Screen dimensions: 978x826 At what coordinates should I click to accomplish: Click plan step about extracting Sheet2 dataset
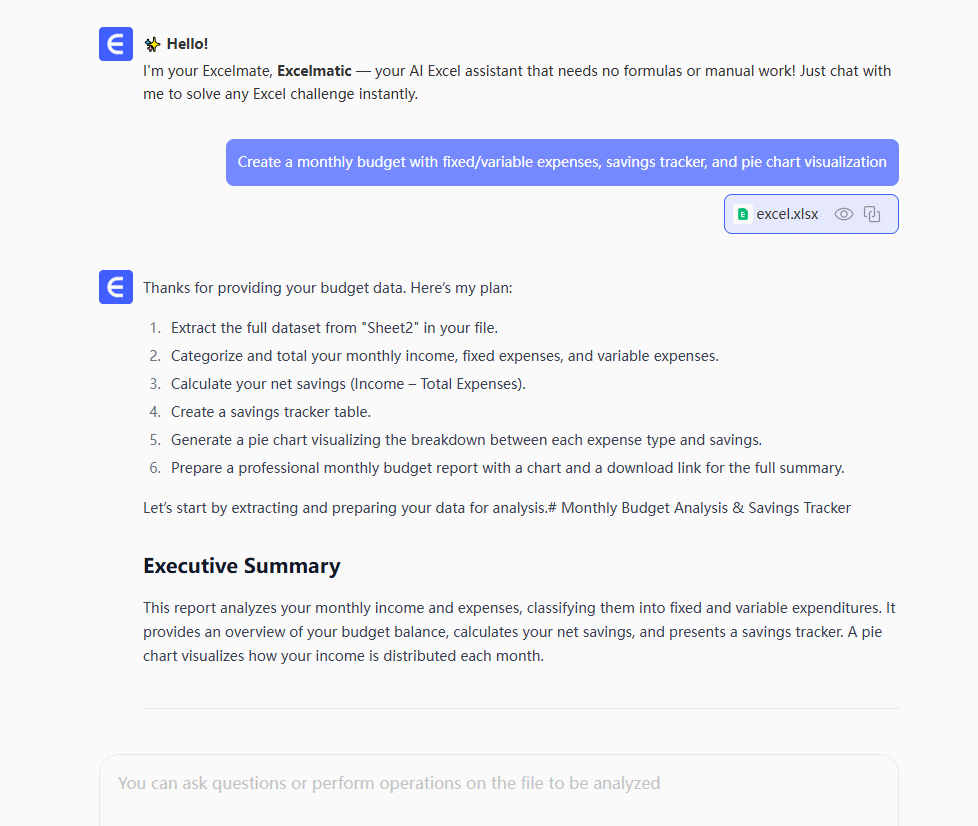tap(334, 328)
